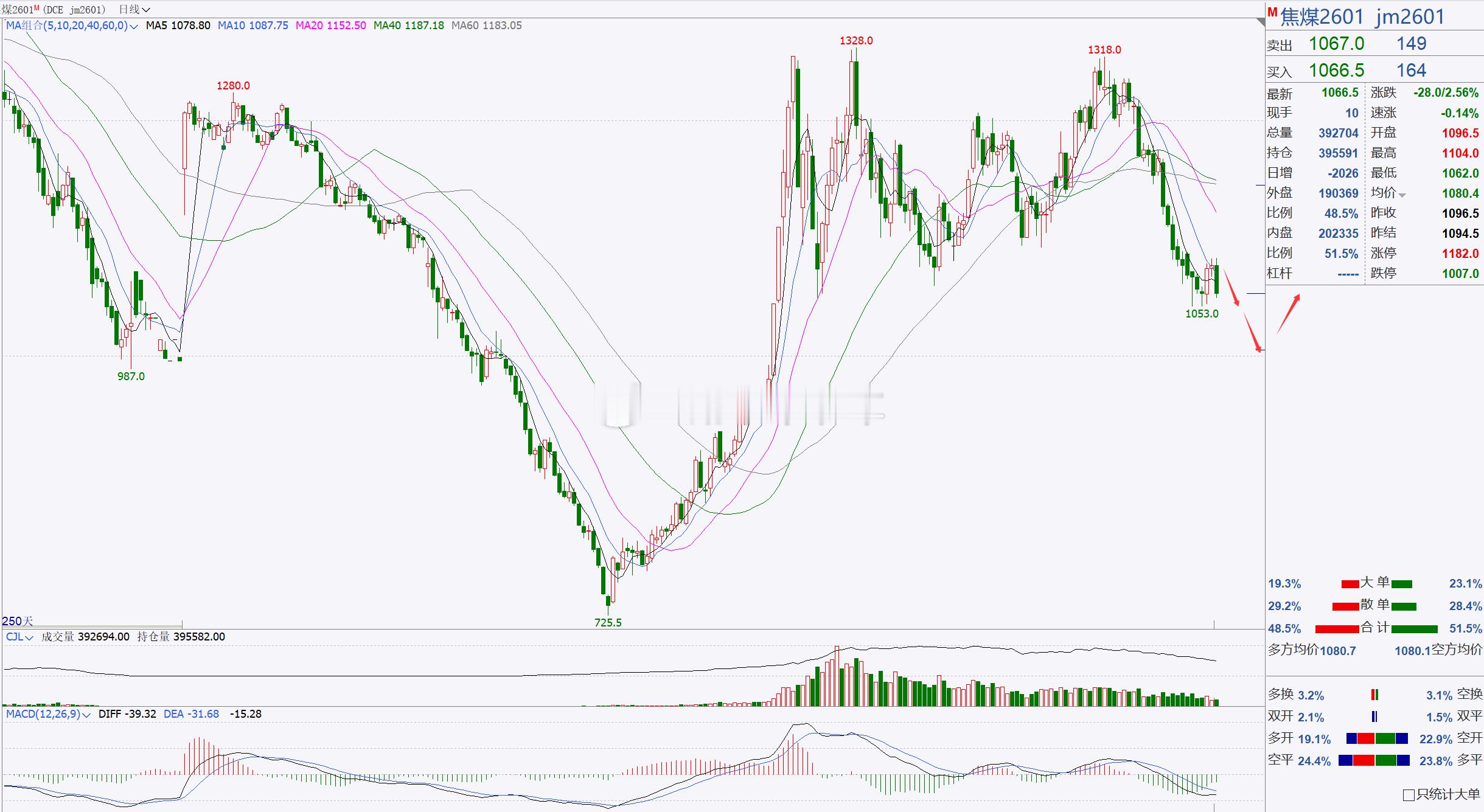Screen dimensions: 1484x812
Task: Click the 多换 red-green bar indicator
Action: pos(1374,695)
